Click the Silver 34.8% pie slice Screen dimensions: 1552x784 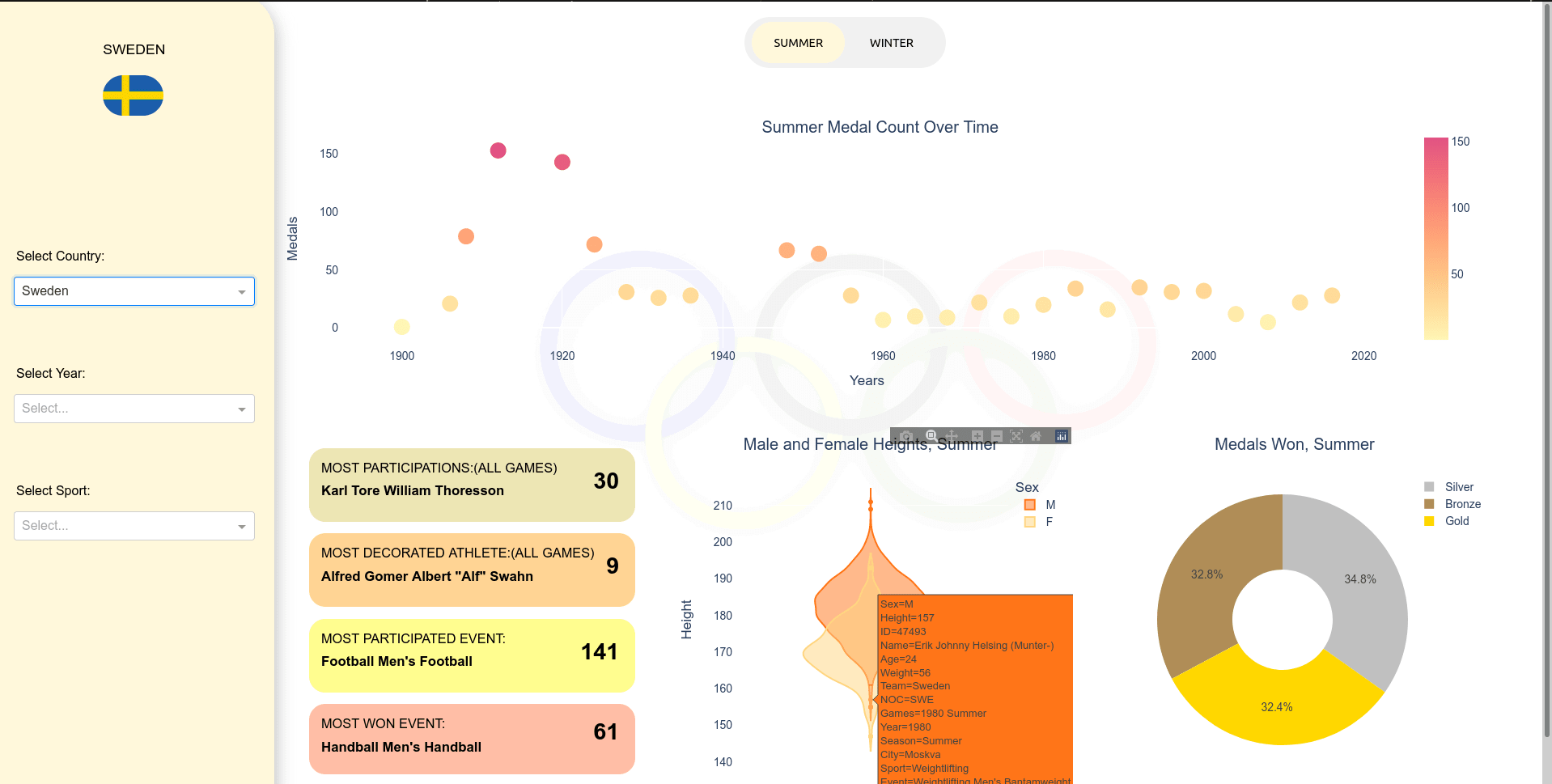1360,579
